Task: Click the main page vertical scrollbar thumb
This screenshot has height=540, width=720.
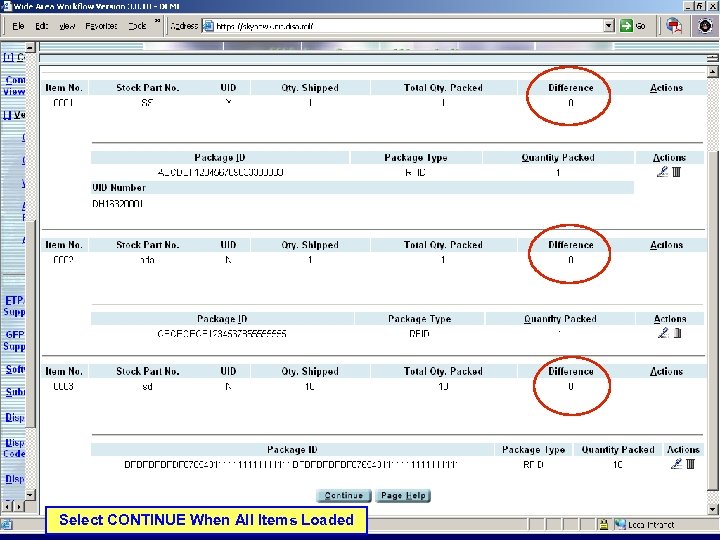Action: click(713, 321)
